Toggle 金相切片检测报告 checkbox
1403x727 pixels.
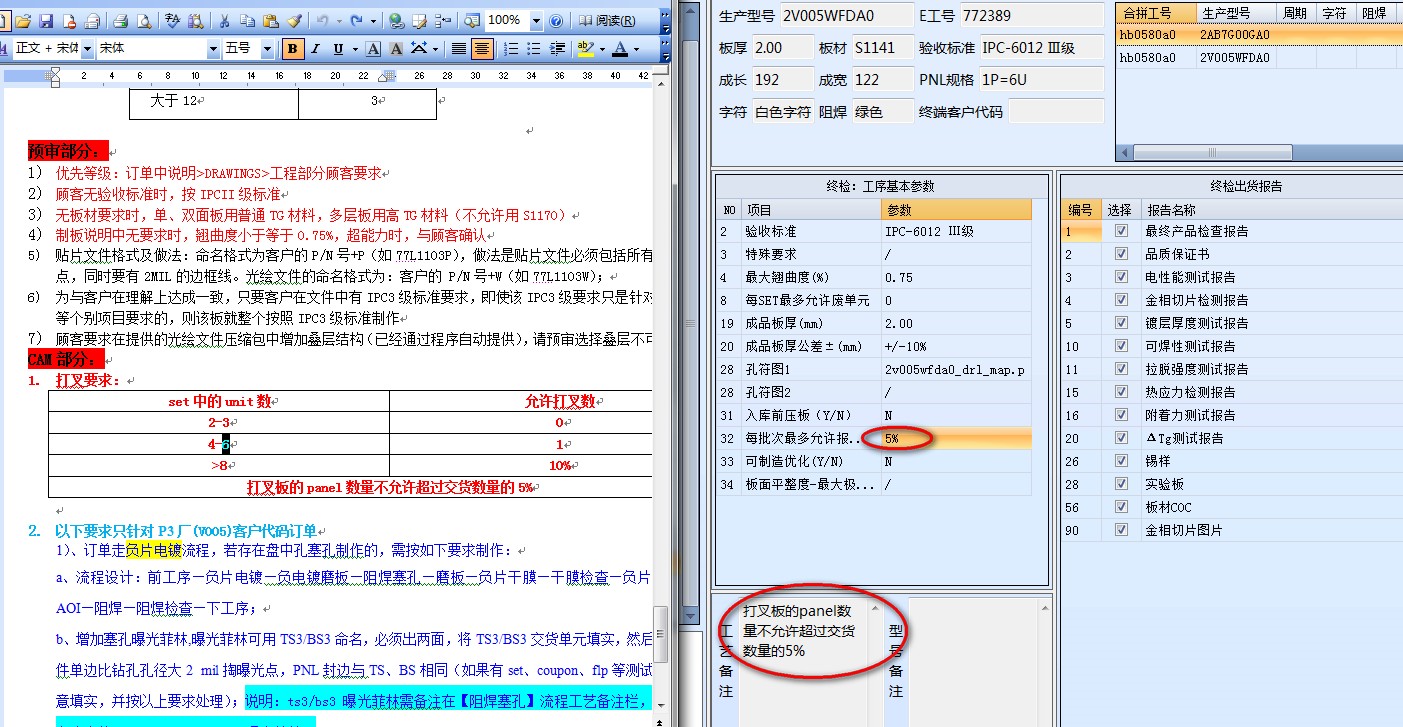1120,300
